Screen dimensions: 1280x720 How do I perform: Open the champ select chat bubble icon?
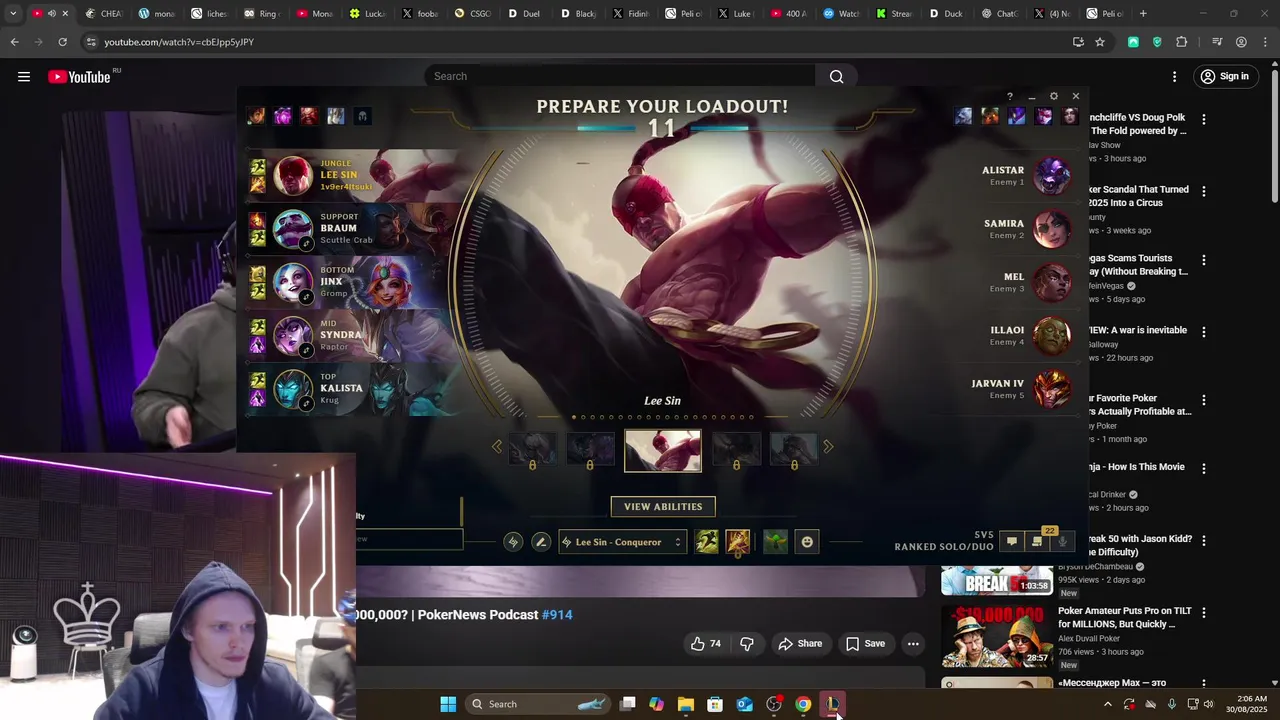1012,541
